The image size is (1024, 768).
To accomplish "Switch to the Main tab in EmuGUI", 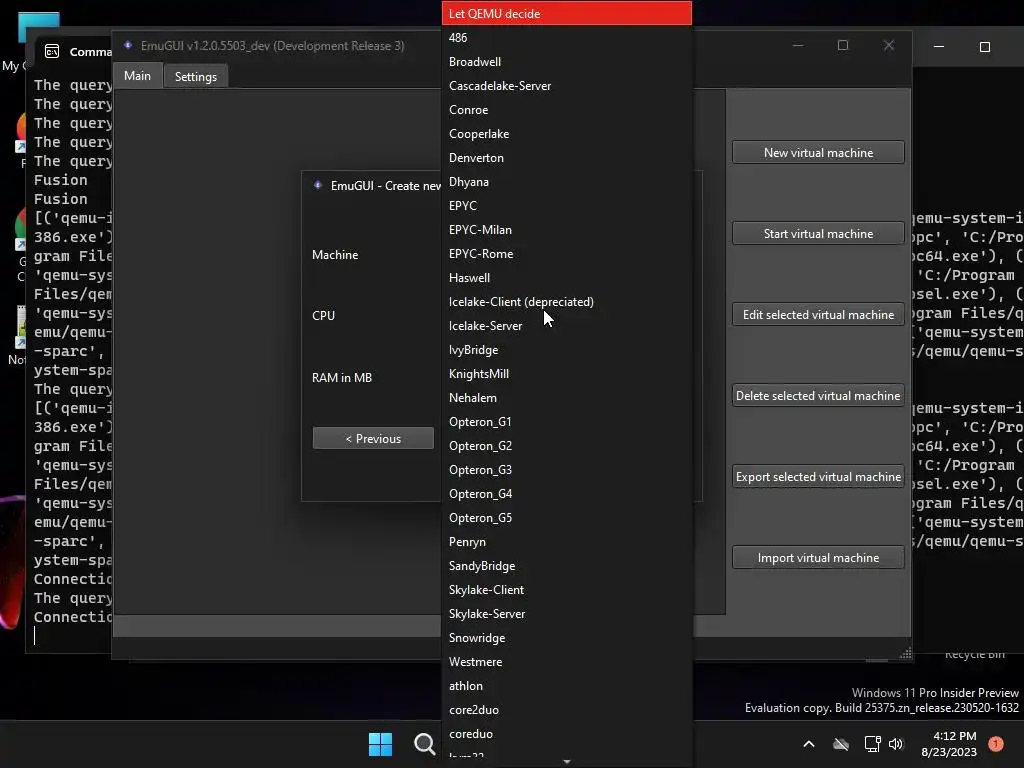I will point(138,76).
